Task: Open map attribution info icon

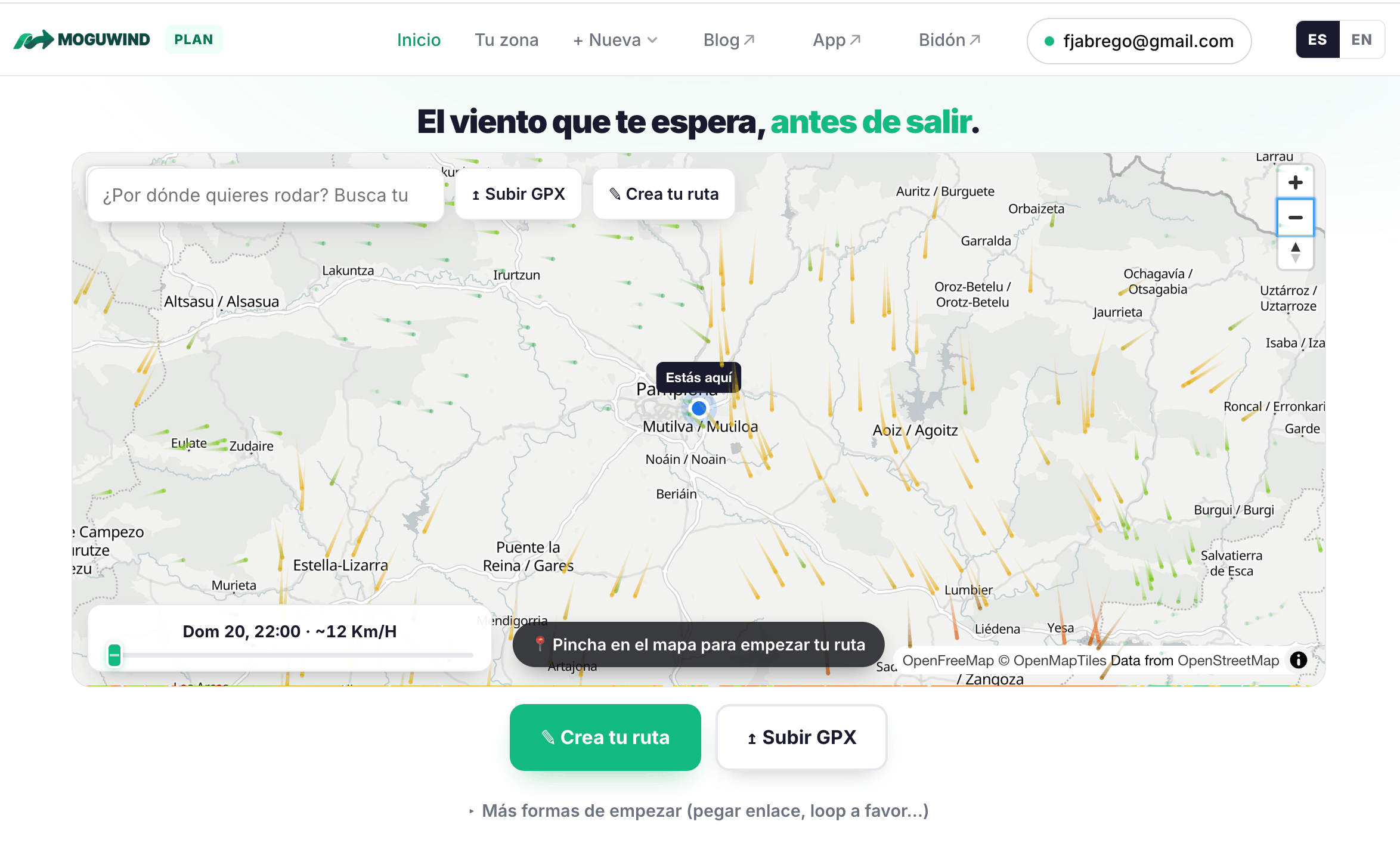Action: point(1298,660)
